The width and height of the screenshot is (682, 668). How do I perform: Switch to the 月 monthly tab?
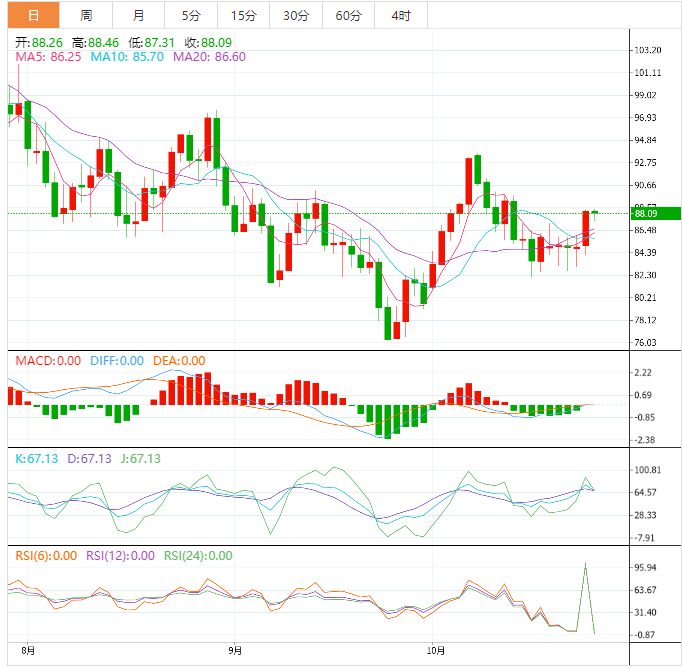click(138, 15)
